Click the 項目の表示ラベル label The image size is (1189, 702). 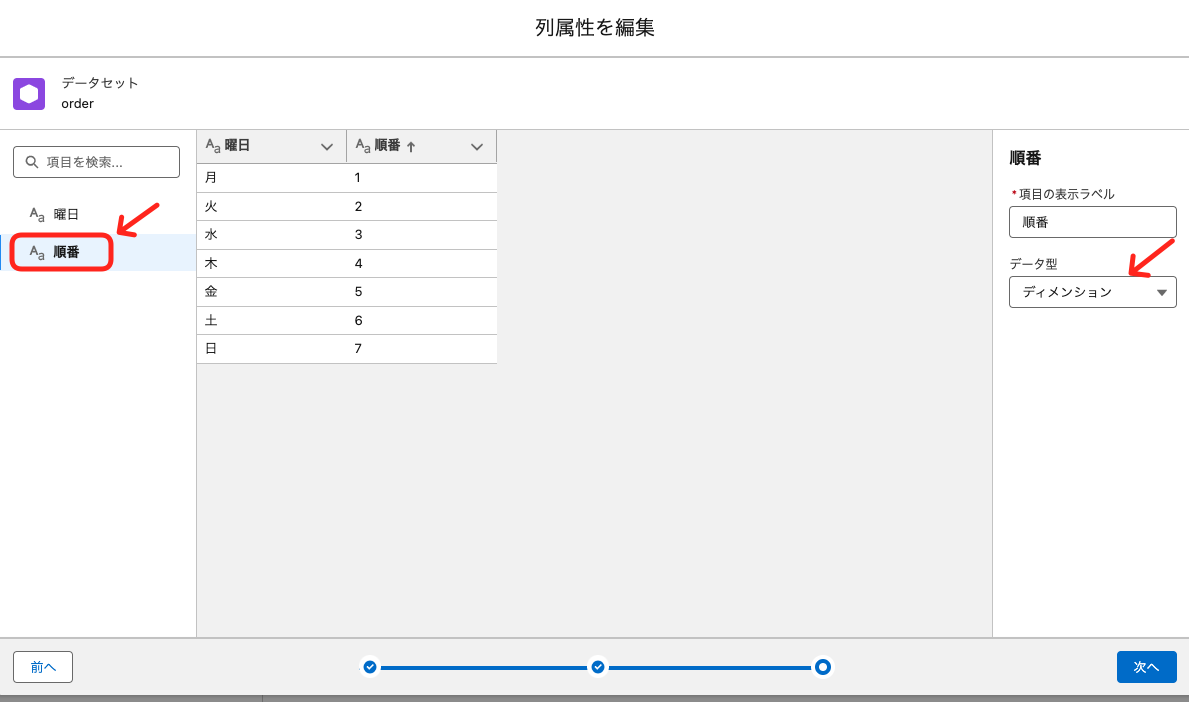point(1066,194)
